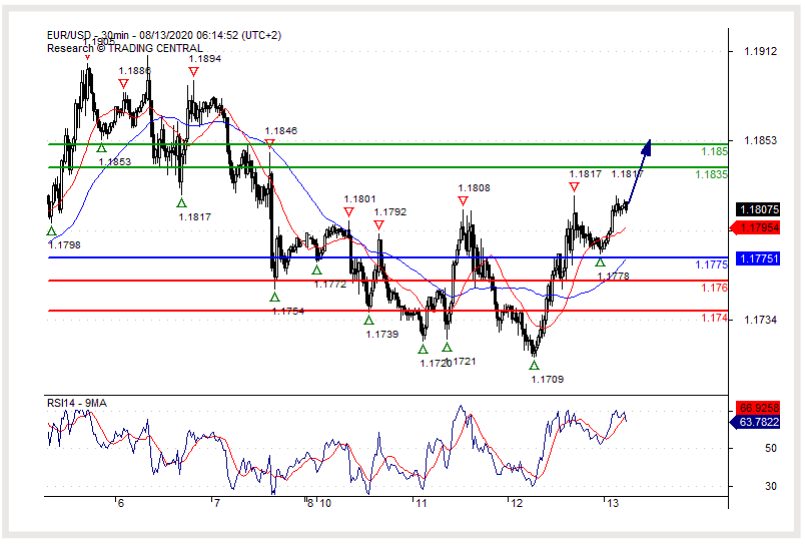
Task: Select the red 66.9258 RSI value tag
Action: pos(758,408)
